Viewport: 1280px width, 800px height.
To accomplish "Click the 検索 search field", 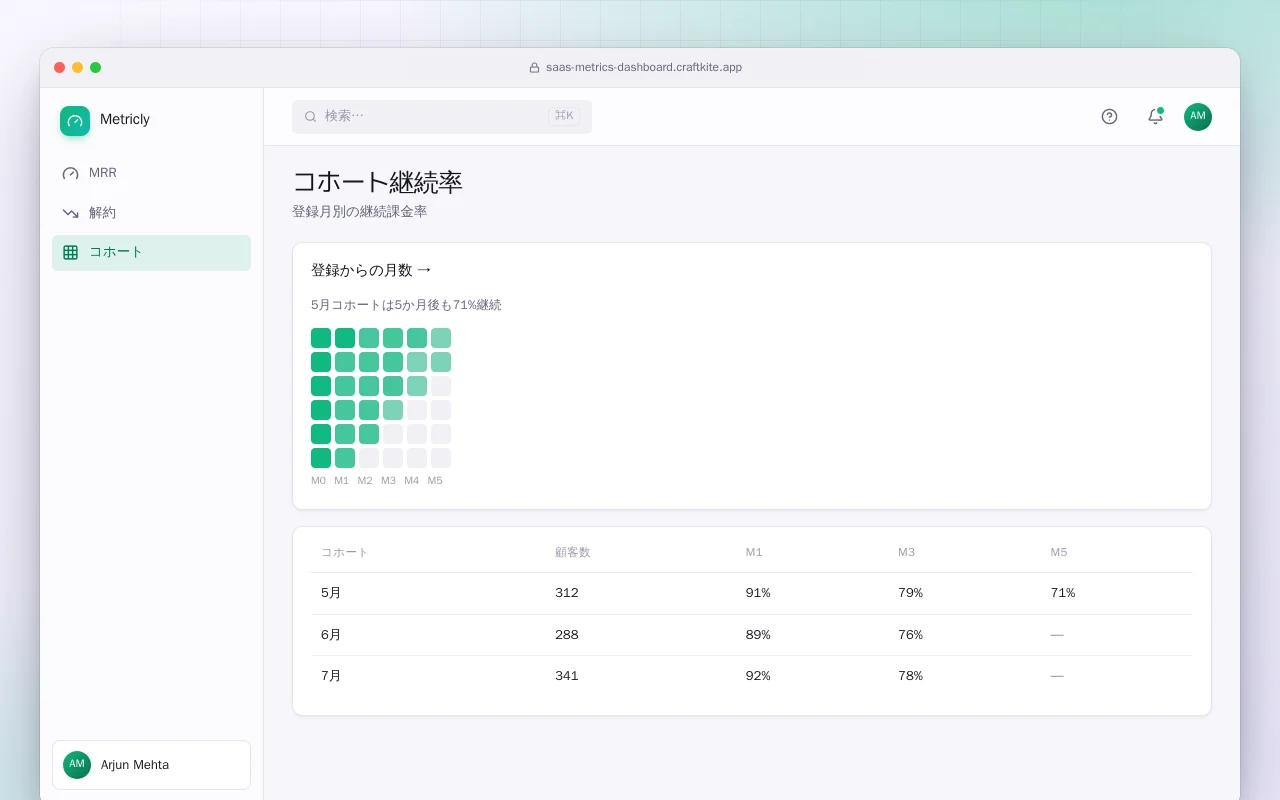I will pyautogui.click(x=442, y=116).
